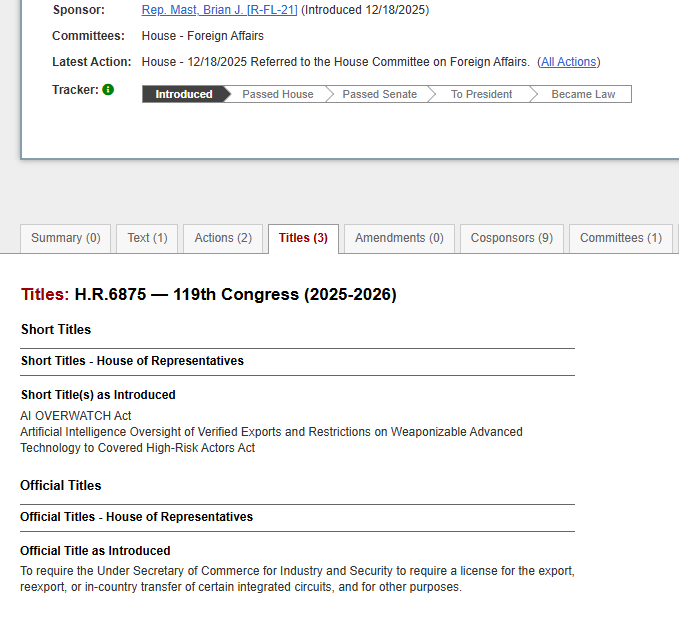
Task: Open the Actions (2) tab
Action: [x=223, y=238]
